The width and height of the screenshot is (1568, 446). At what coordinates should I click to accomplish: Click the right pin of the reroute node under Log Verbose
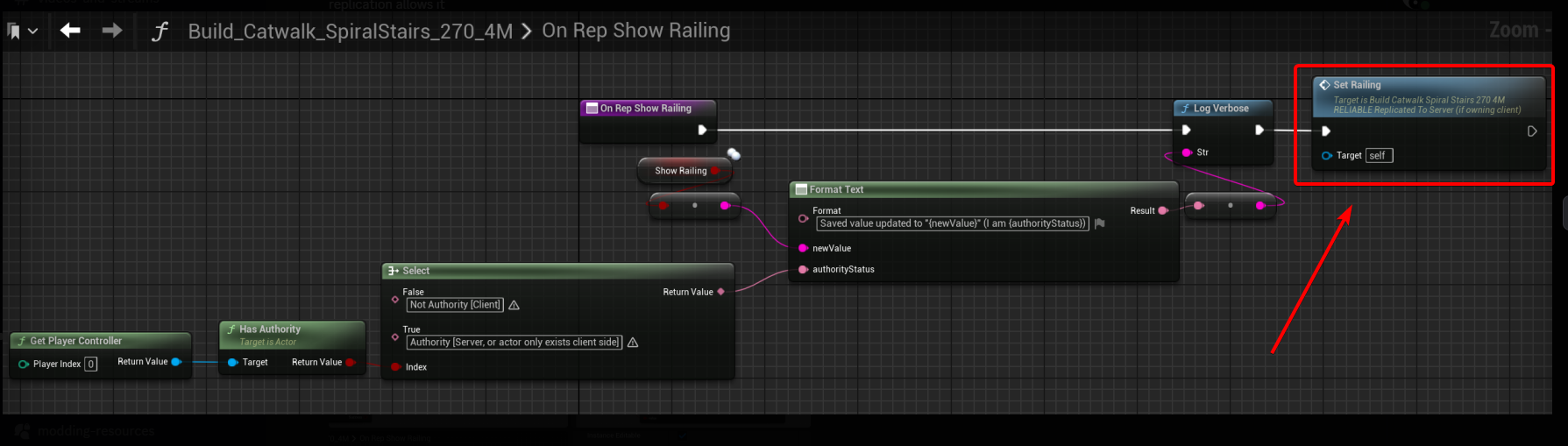coord(1260,206)
